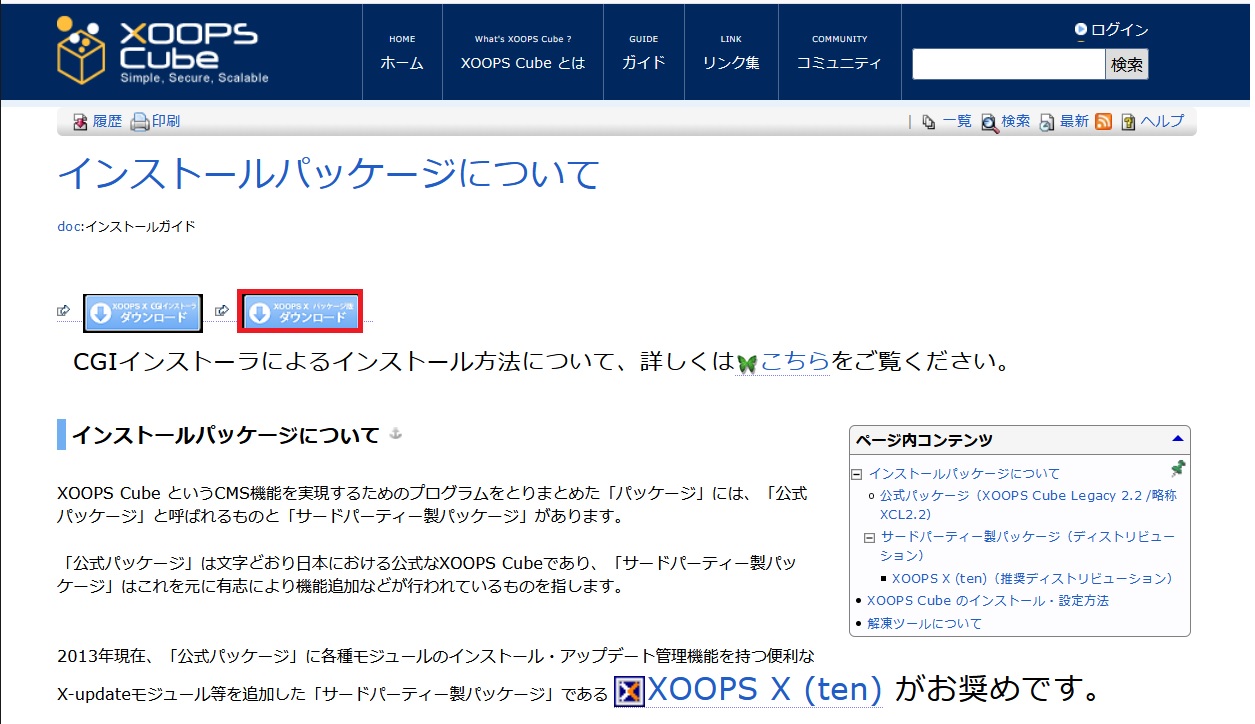The image size is (1255, 724).
Task: Jump to サードパーティー製パッケージ contents entry
Action: click(x=1028, y=546)
